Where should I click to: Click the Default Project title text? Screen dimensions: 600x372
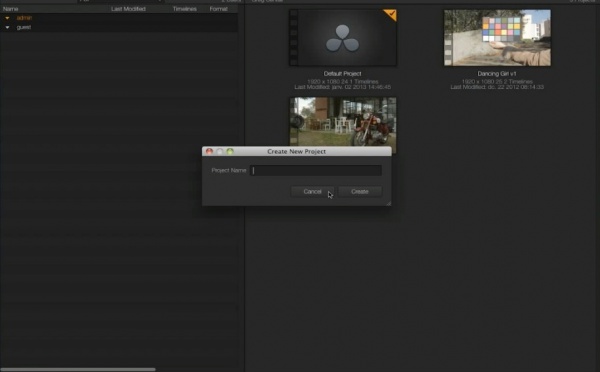(342, 73)
